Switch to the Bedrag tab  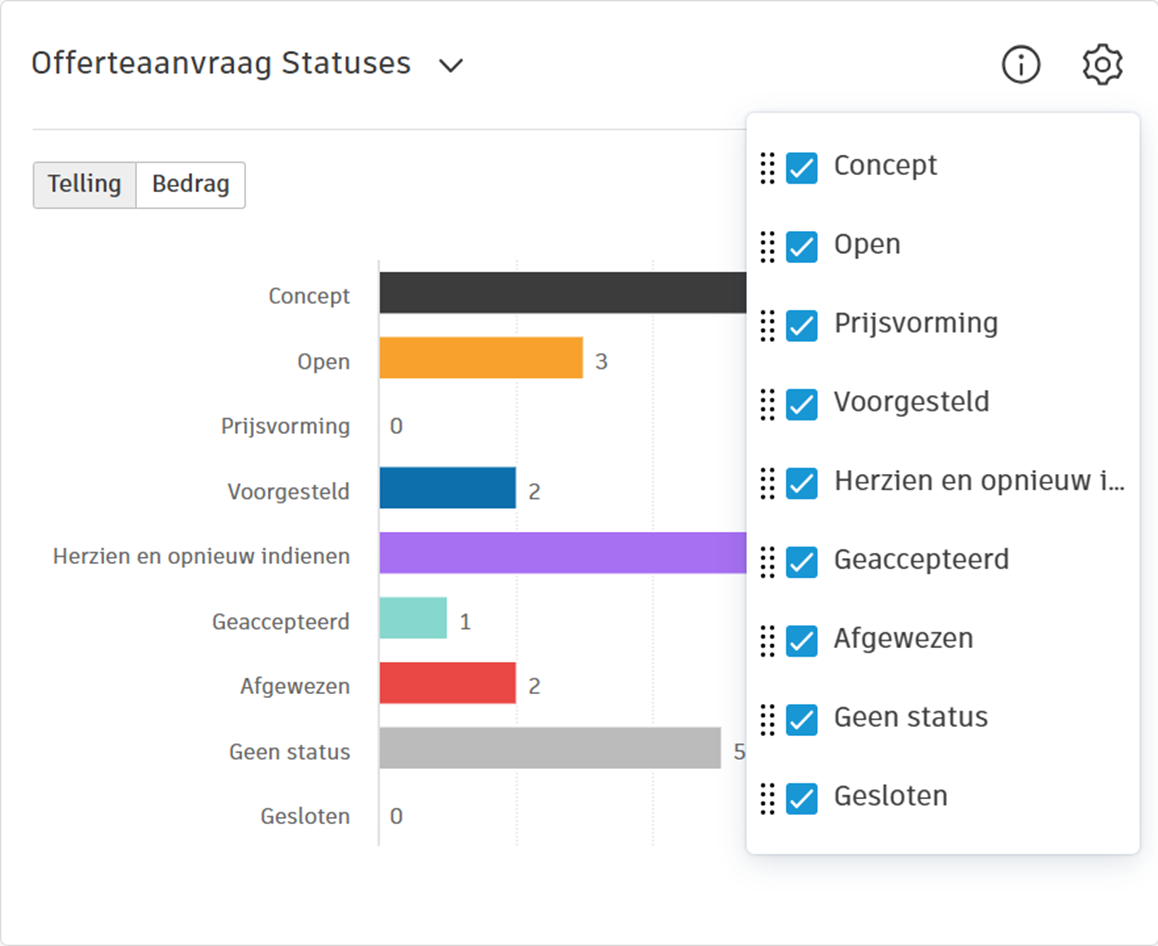tap(190, 185)
